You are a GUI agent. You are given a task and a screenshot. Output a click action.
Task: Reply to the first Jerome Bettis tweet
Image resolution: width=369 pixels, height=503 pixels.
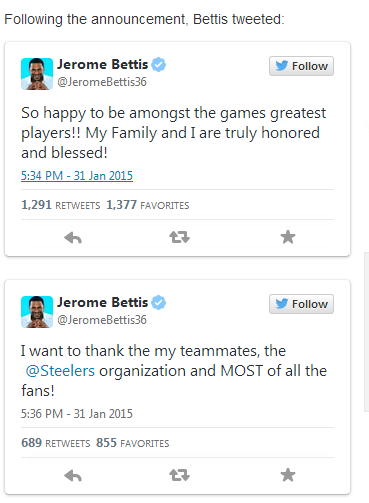point(73,238)
